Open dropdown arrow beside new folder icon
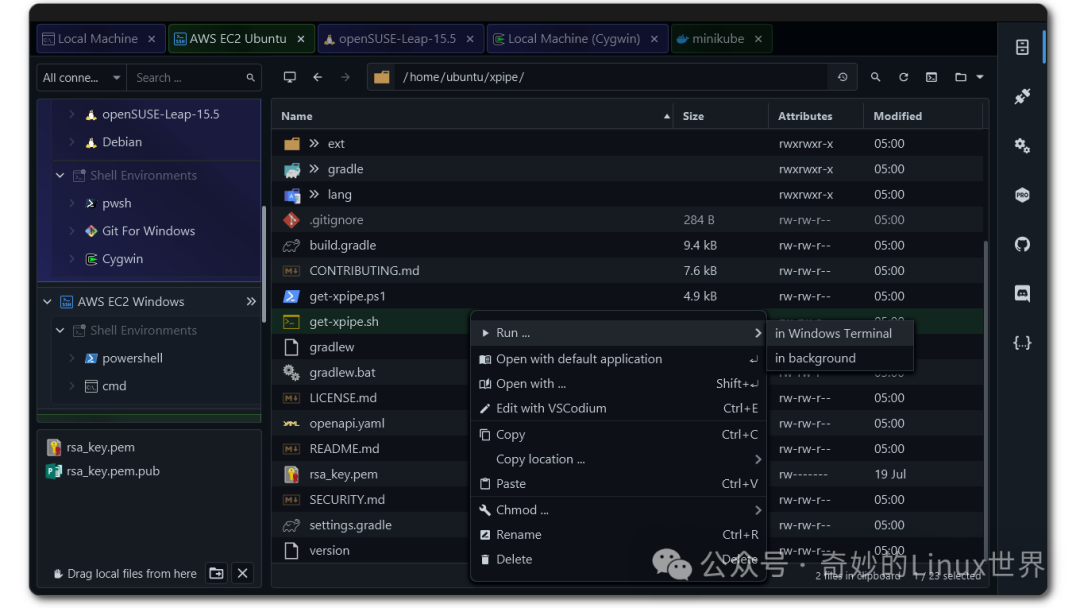This screenshot has height=608, width=1080. point(980,77)
